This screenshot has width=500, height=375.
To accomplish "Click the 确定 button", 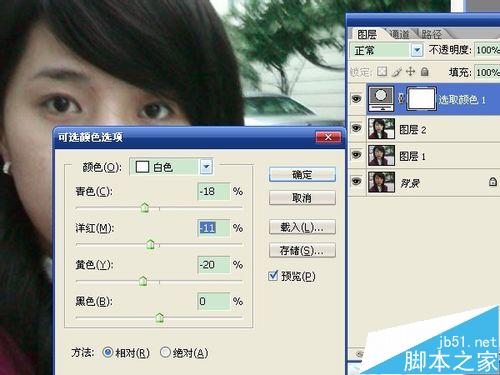I will click(x=302, y=174).
